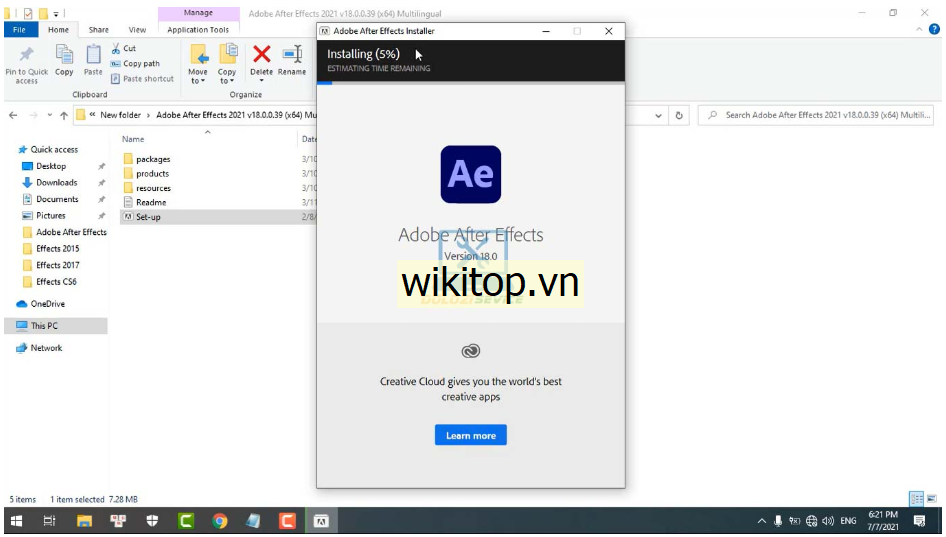Click the green Camtasia taskbar icon

[x=186, y=521]
